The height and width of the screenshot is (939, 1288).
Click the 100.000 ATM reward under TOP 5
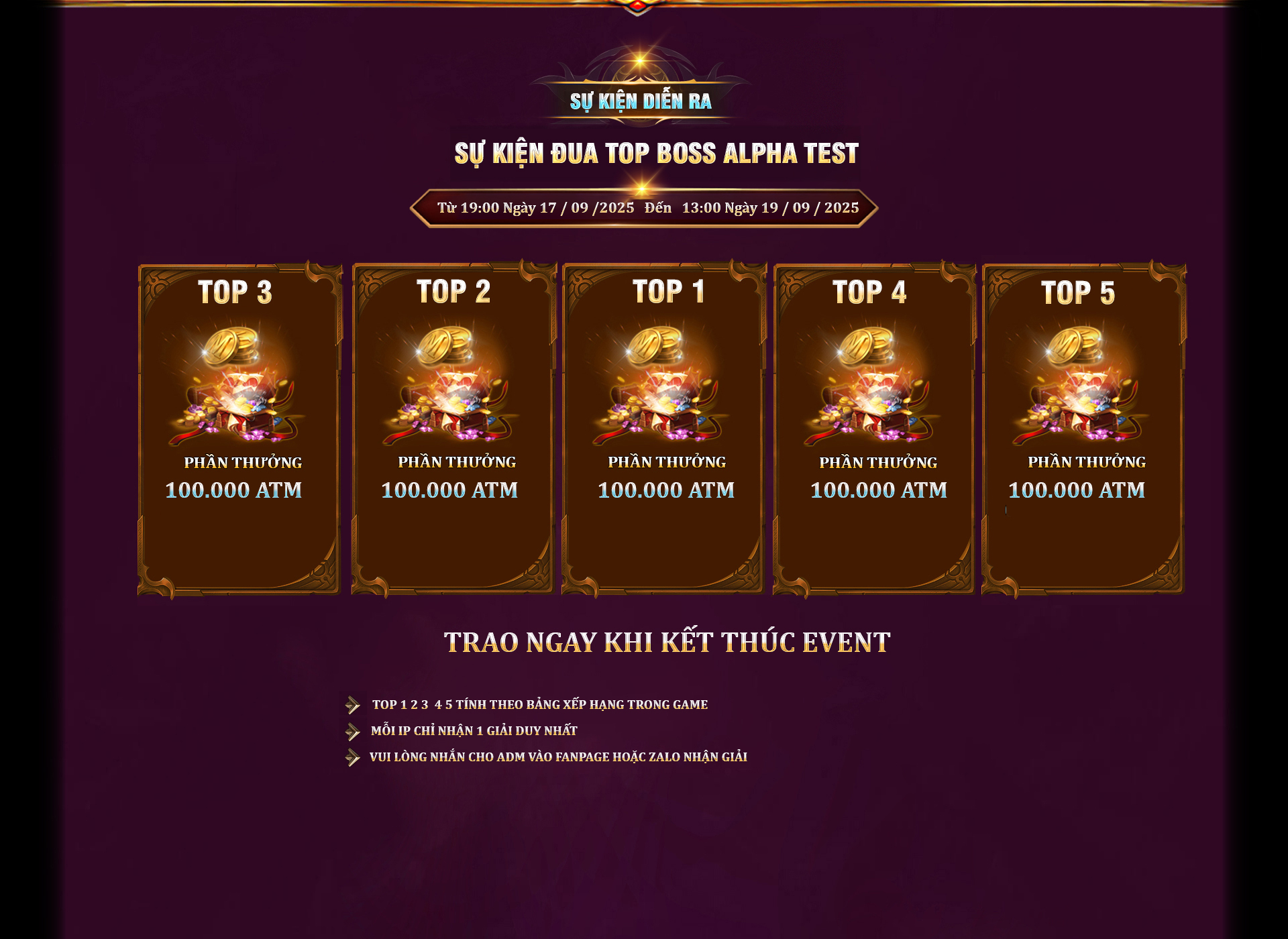(x=1077, y=490)
